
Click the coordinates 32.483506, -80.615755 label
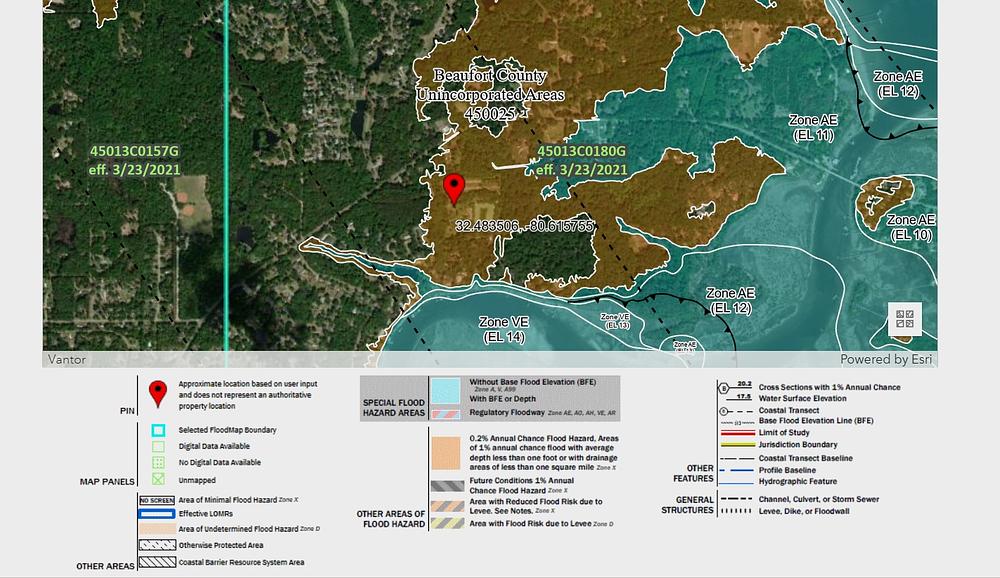tap(524, 226)
